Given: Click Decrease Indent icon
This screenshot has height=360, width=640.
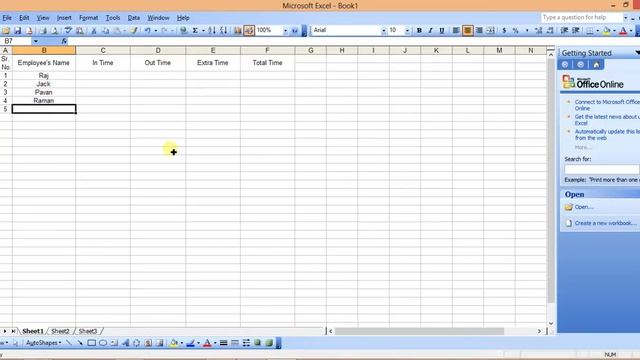Looking at the screenshot, I should 564,31.
